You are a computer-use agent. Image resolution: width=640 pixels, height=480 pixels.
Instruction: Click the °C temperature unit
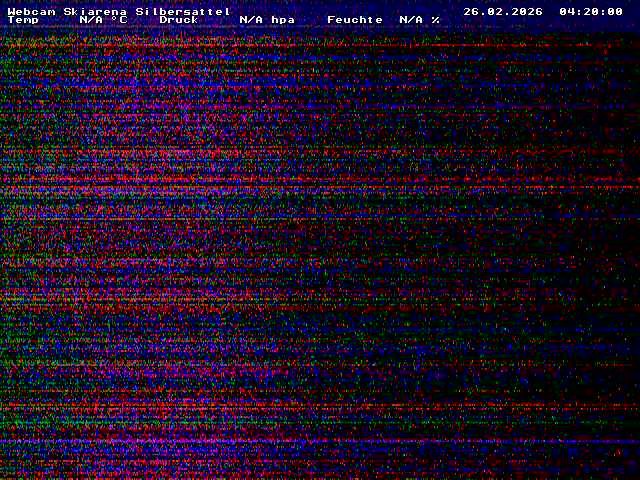coord(119,20)
